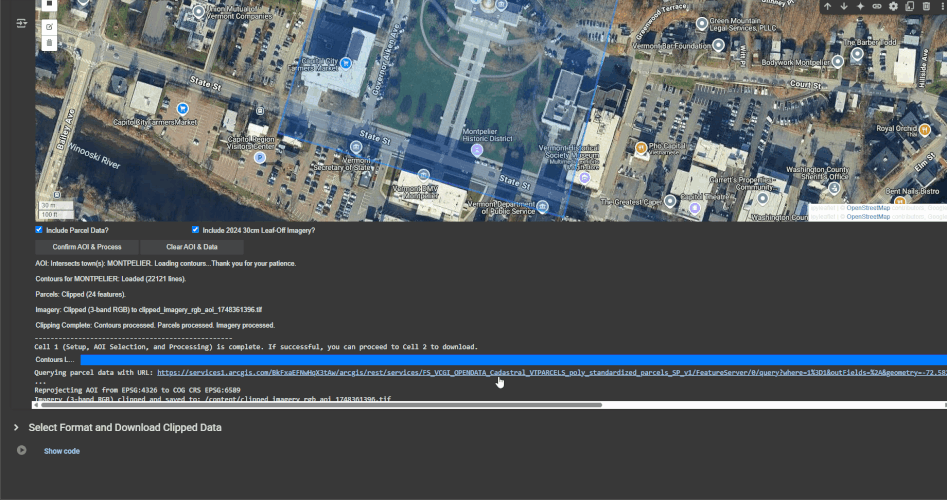Screen dimensions: 947x500
Task: Open the upper OpenStreetMap attribution link
Action: pyautogui.click(x=868, y=208)
